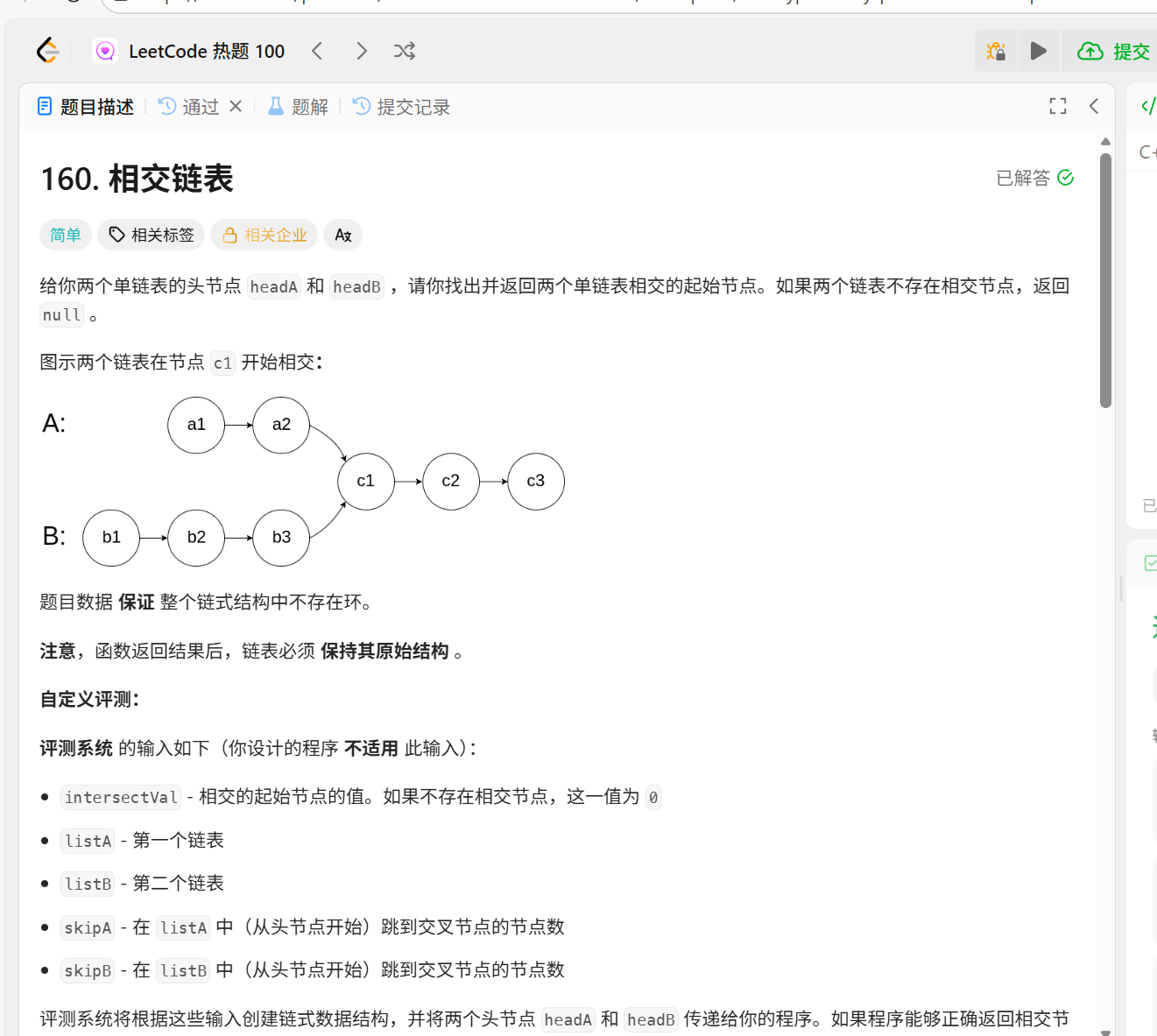This screenshot has height=1036, width=1157.
Task: Click the code editor icon on right panel
Action: [x=1147, y=107]
